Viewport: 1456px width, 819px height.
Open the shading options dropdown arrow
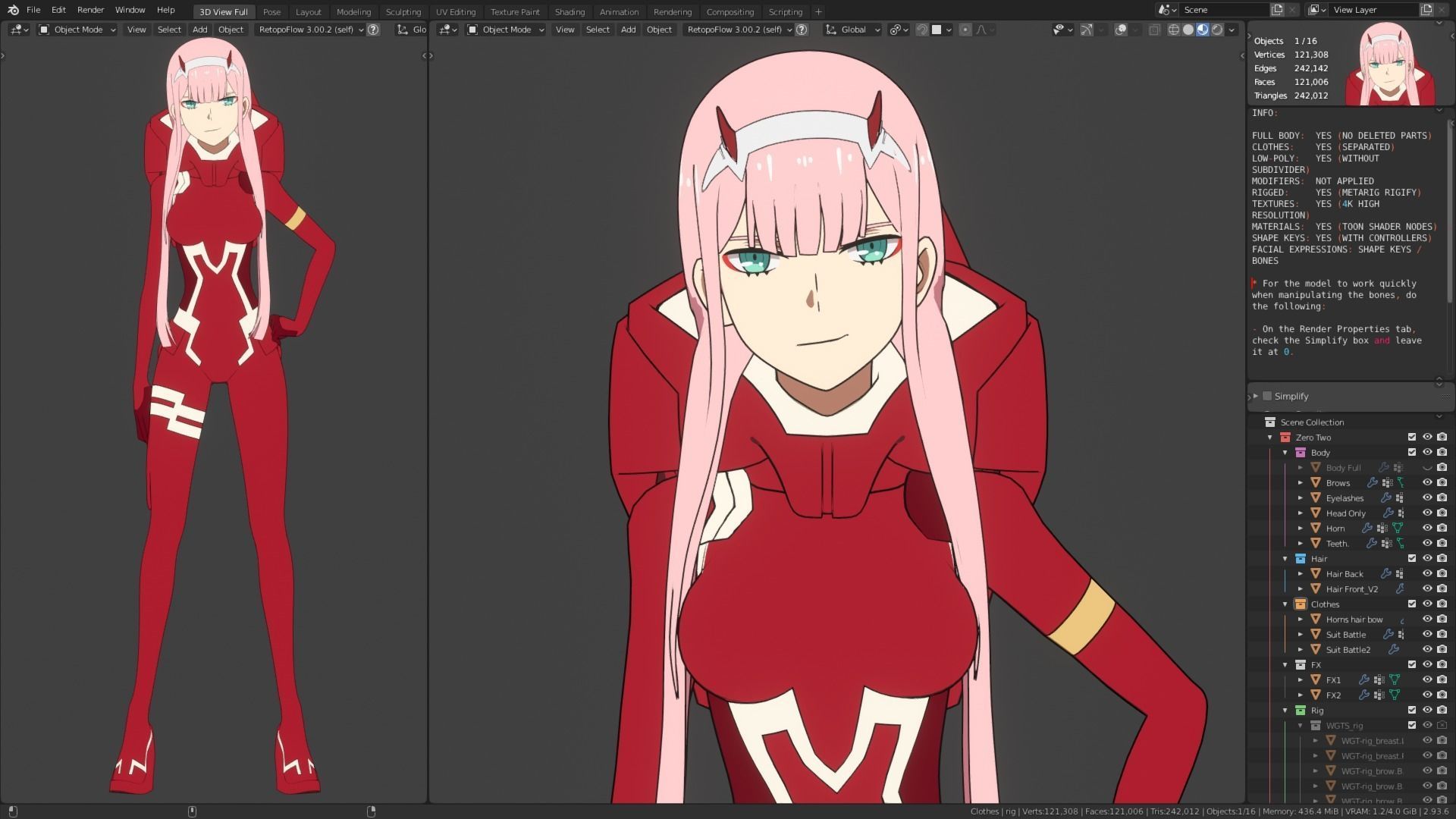click(x=1231, y=30)
